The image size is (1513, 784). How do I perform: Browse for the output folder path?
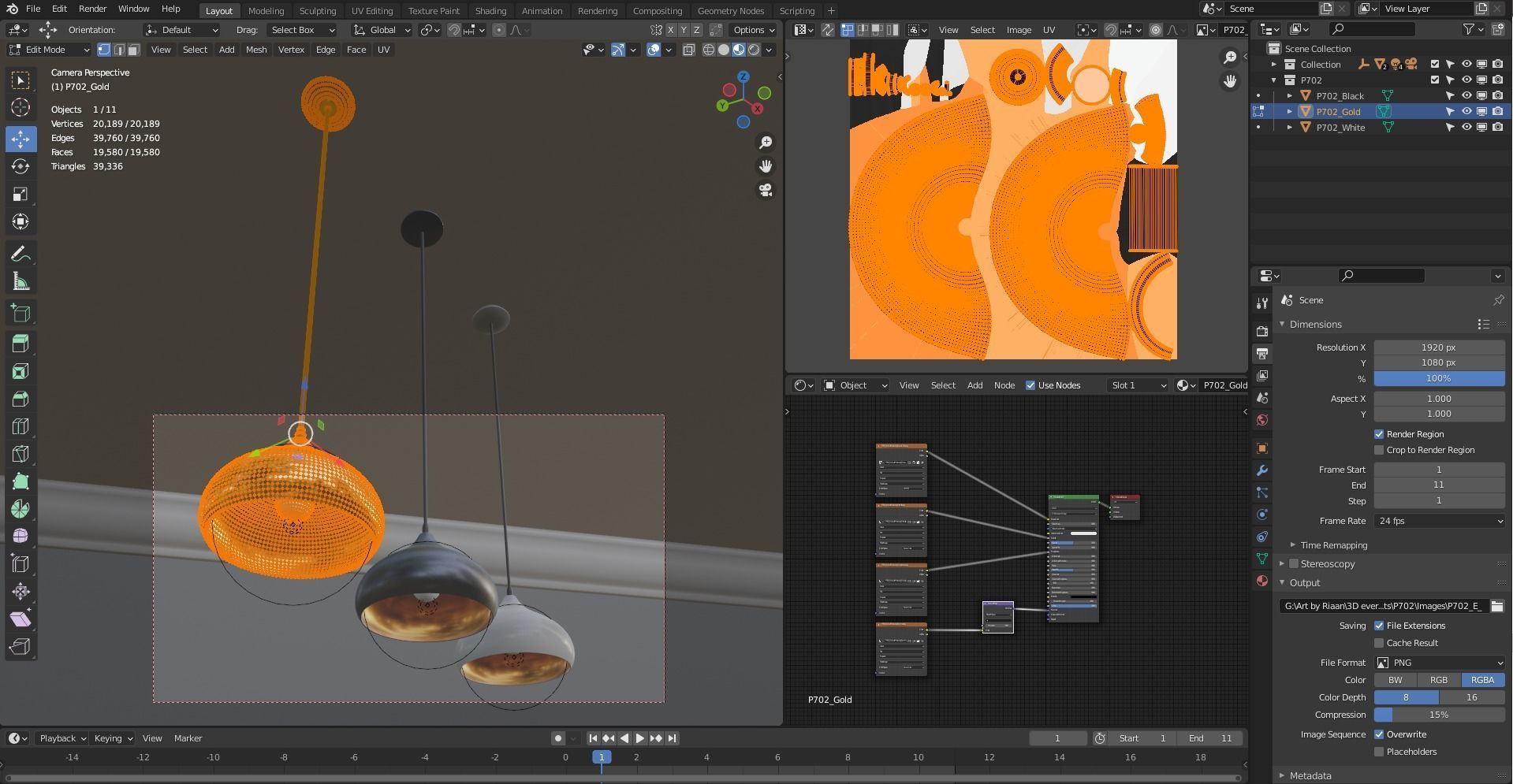tap(1496, 606)
